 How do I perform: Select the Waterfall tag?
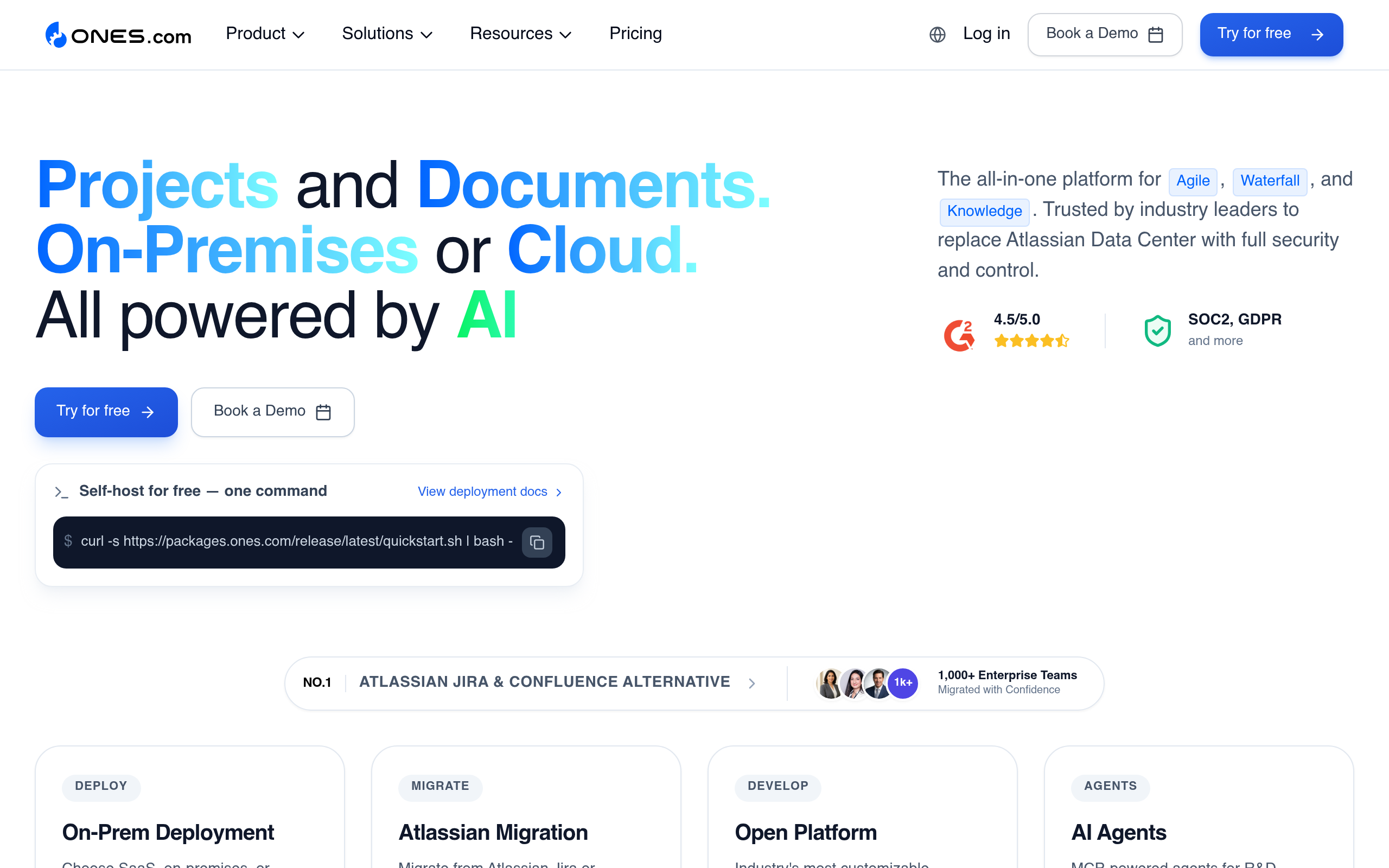click(x=1270, y=181)
